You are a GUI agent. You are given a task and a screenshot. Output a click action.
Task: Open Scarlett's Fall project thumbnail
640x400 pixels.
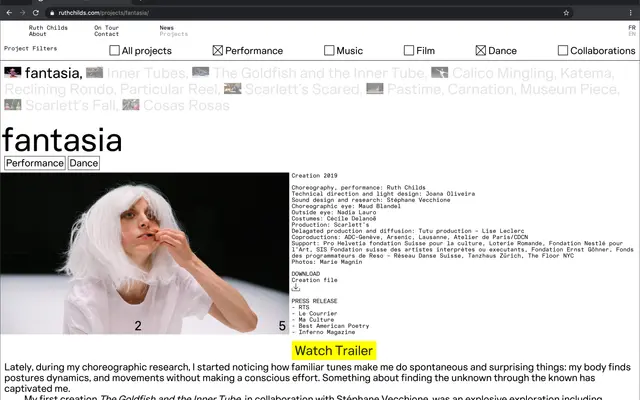(13, 105)
